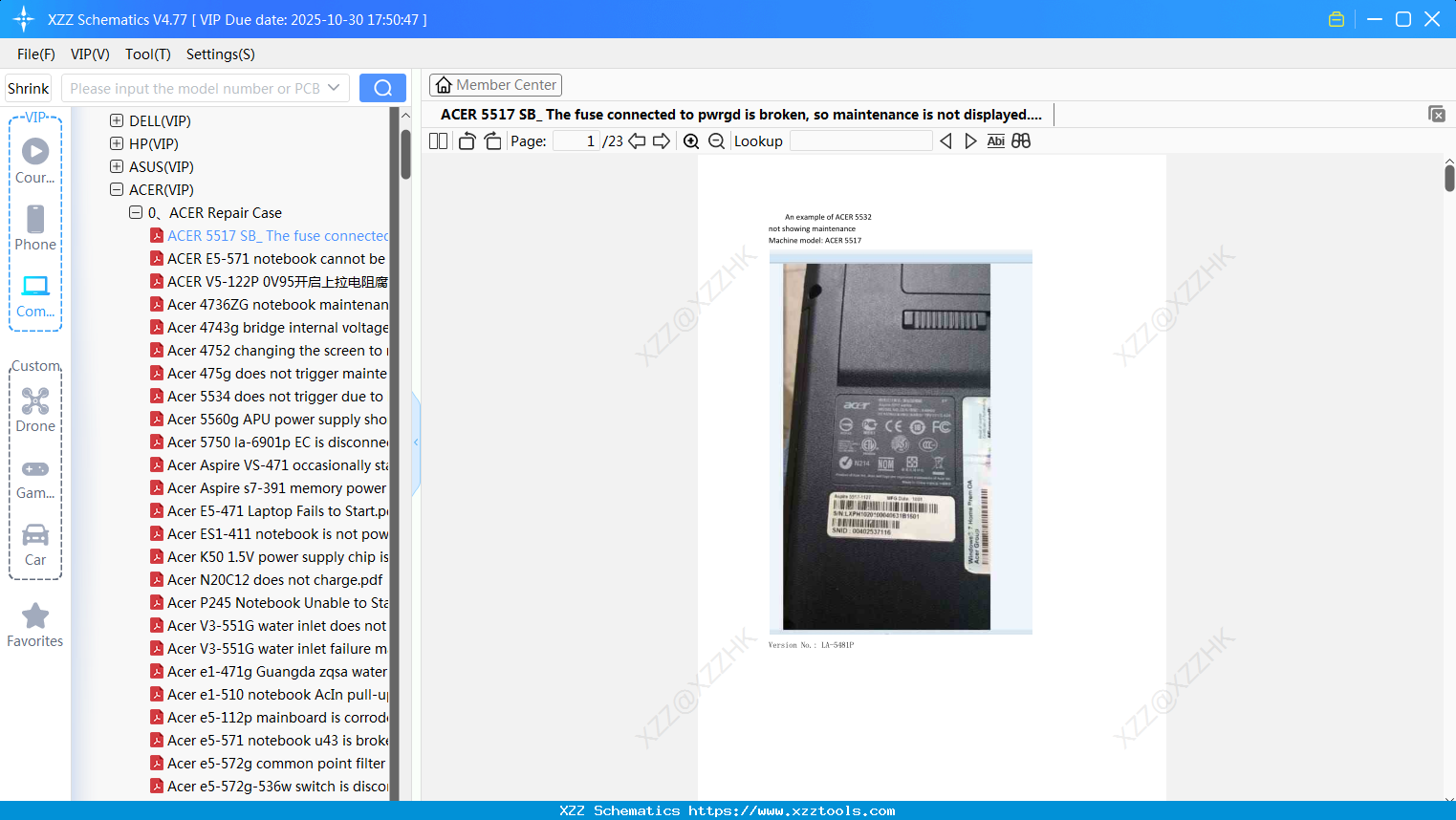The image size is (1456, 820).
Task: Open the Car category
Action: click(x=35, y=545)
